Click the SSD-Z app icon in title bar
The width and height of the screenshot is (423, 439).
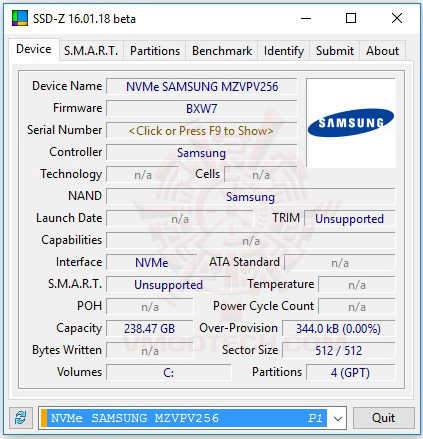pyautogui.click(x=20, y=18)
